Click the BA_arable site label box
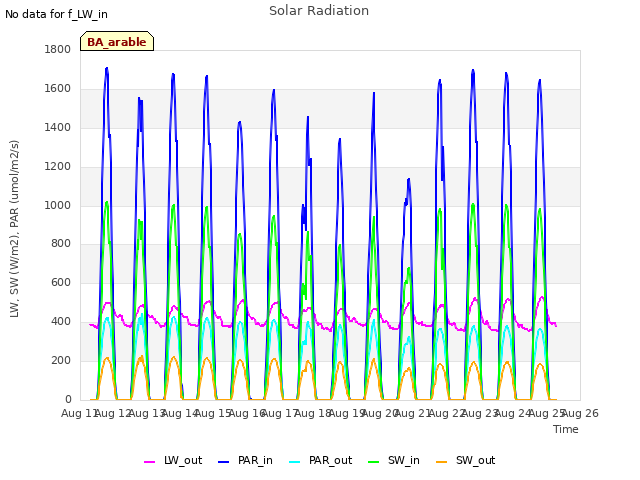 [117, 41]
